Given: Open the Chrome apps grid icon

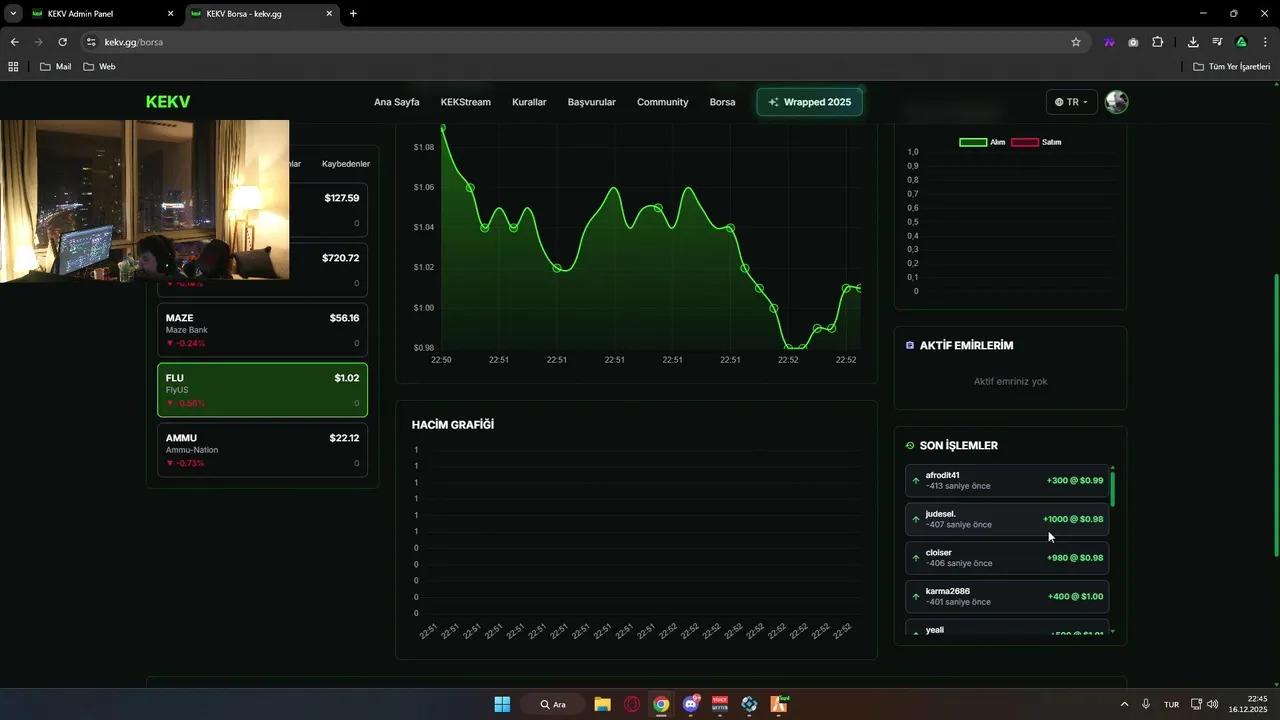Looking at the screenshot, I should click(13, 66).
